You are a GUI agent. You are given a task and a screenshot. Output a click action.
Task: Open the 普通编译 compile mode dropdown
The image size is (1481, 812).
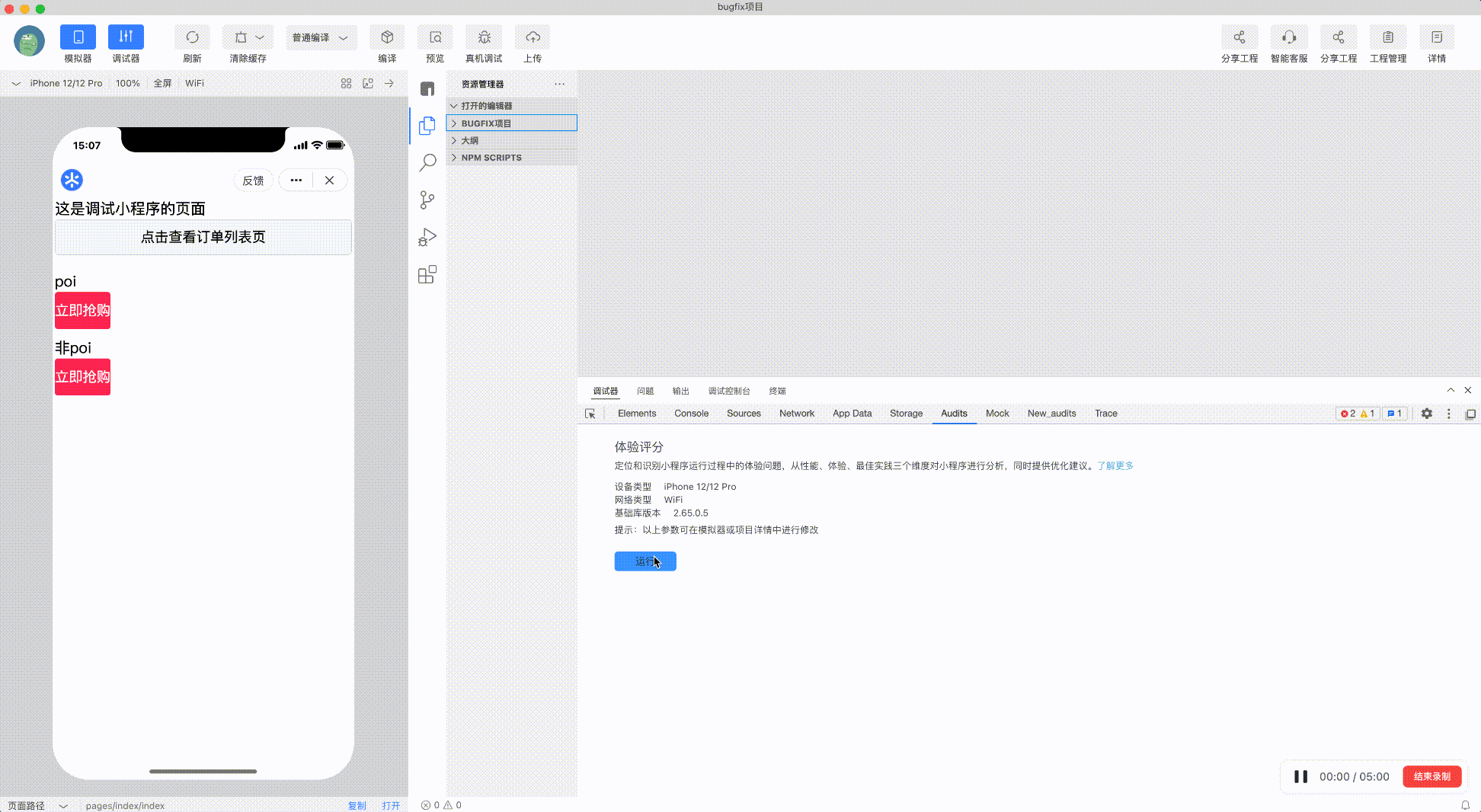[x=321, y=37]
